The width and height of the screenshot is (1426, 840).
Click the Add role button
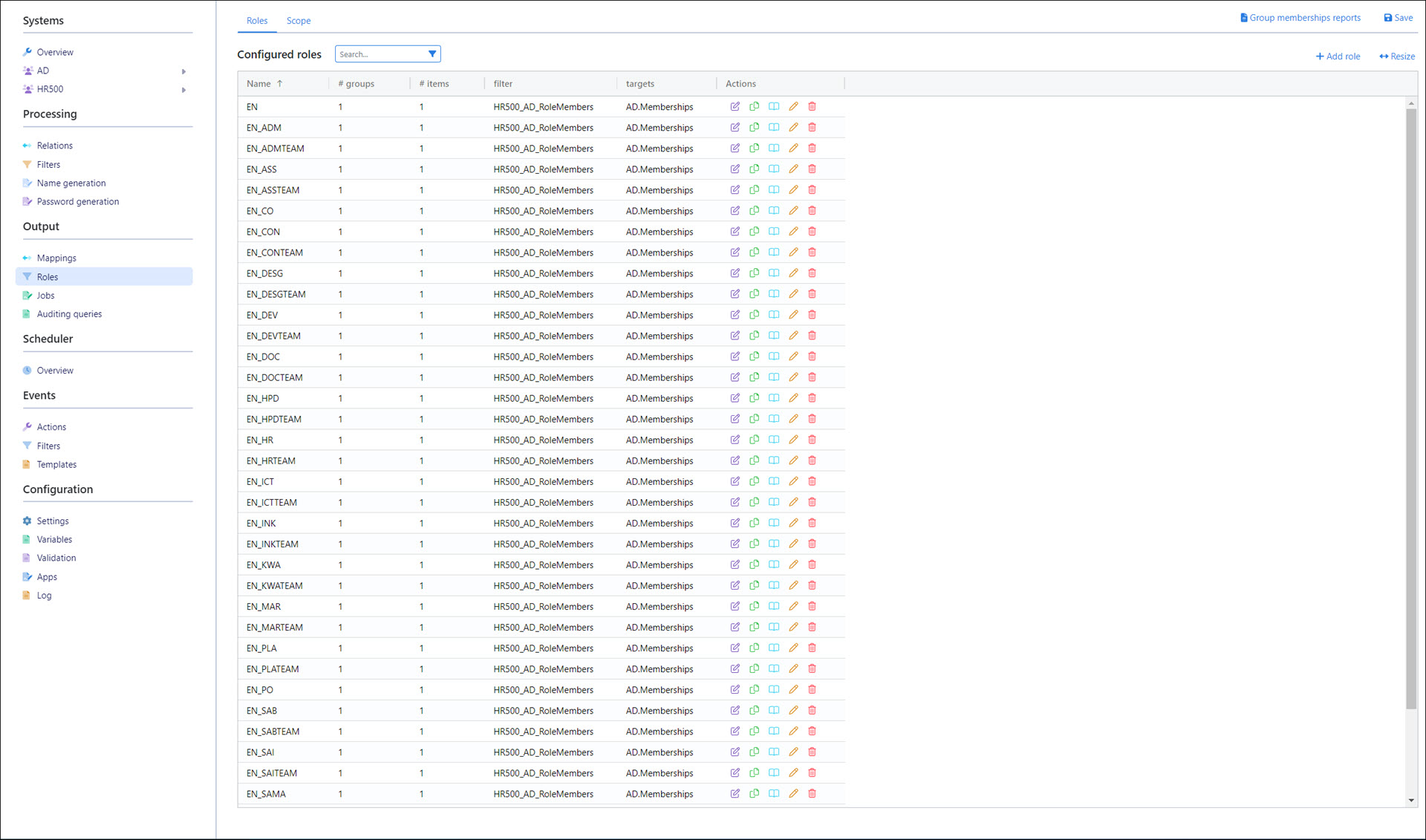1338,56
